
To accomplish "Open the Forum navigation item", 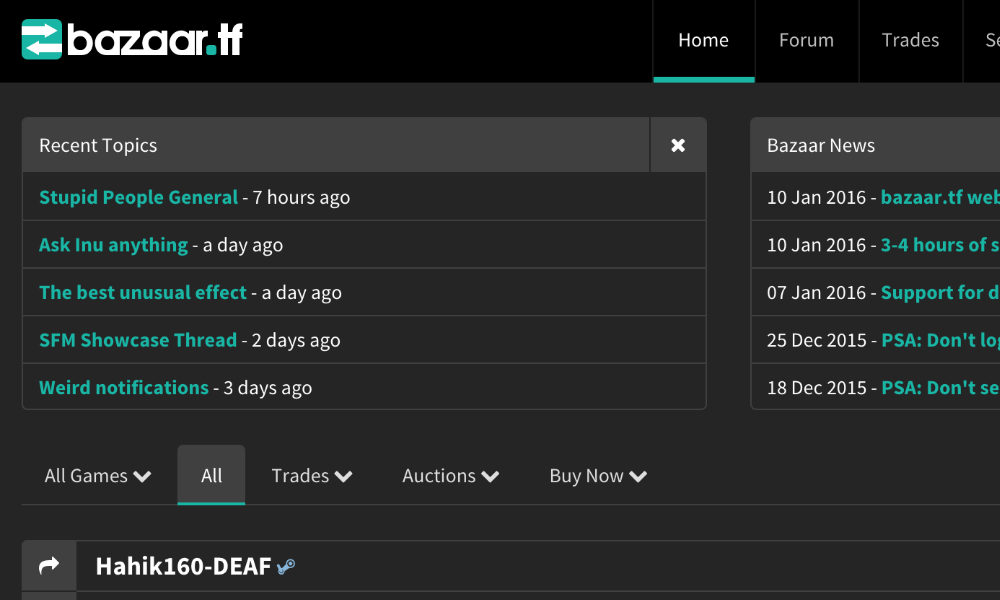I will [x=806, y=41].
